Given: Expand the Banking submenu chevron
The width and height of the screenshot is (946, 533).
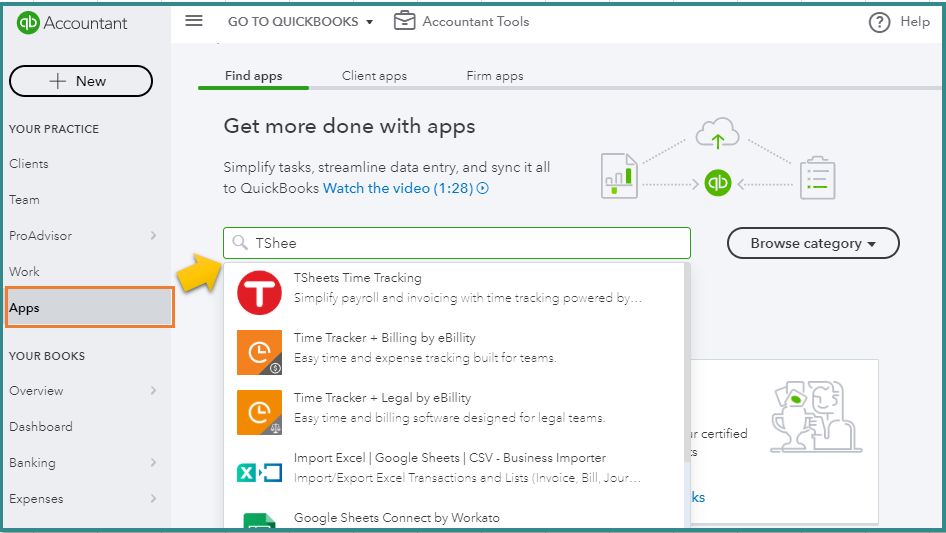Looking at the screenshot, I should click(153, 462).
